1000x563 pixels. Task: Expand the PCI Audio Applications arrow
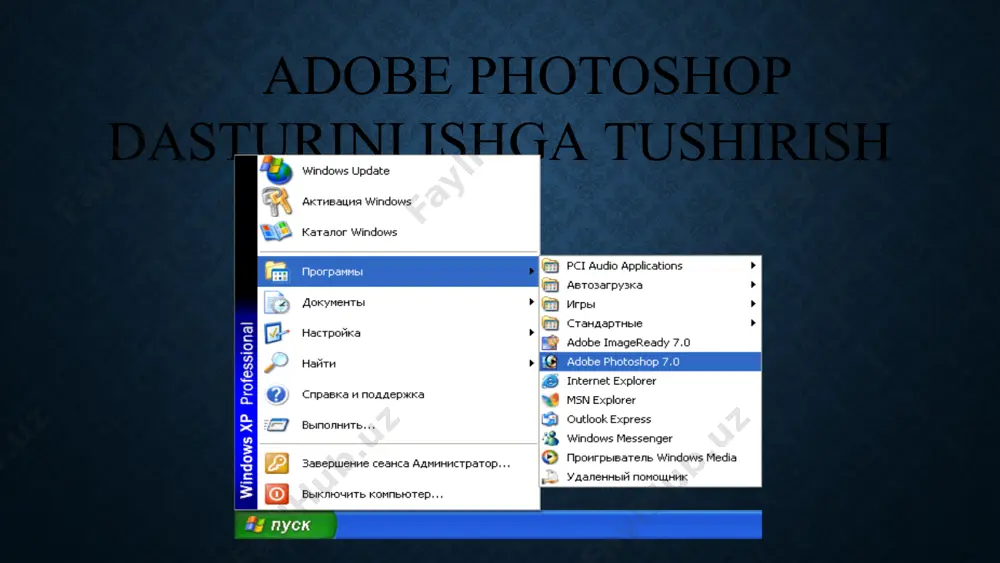(x=753, y=265)
